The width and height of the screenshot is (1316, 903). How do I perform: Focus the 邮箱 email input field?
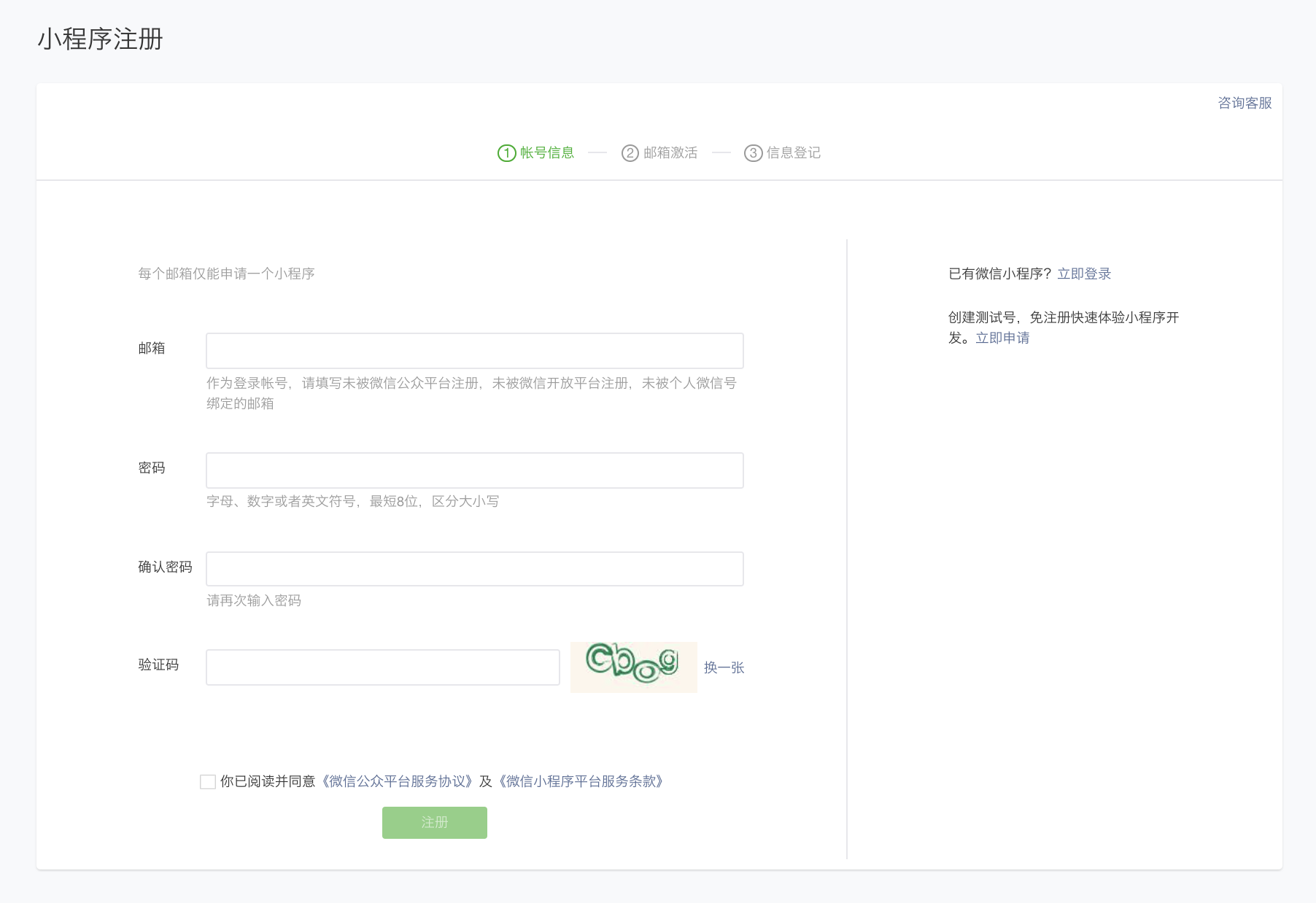(474, 351)
